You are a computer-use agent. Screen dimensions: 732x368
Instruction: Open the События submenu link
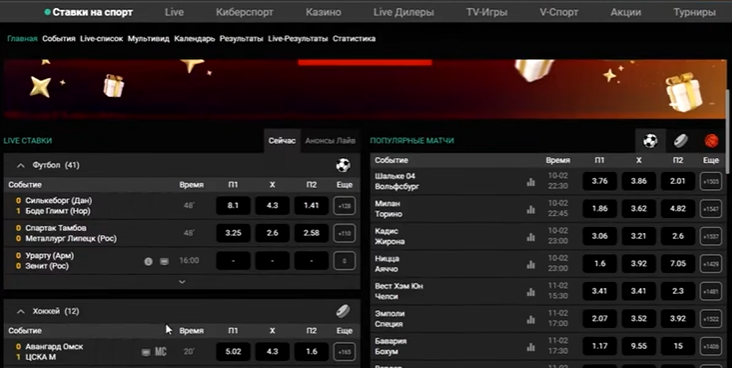tap(59, 39)
